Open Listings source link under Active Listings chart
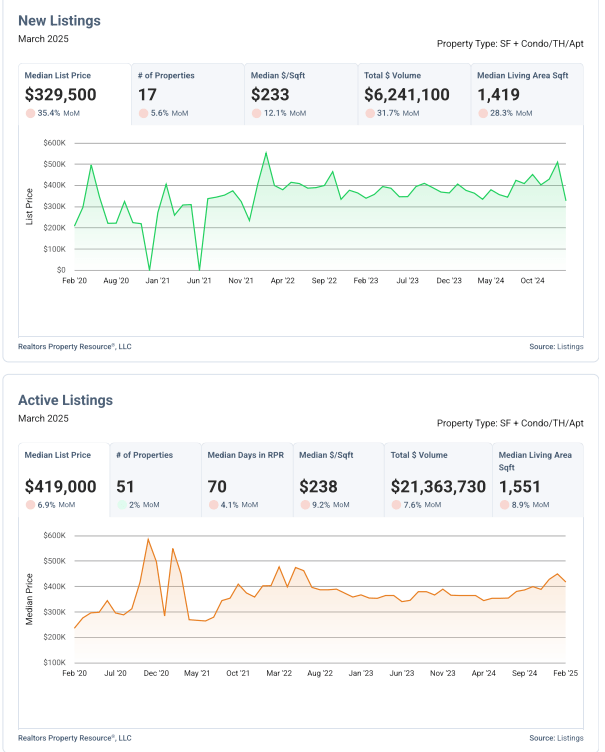The image size is (605, 752). tap(570, 738)
